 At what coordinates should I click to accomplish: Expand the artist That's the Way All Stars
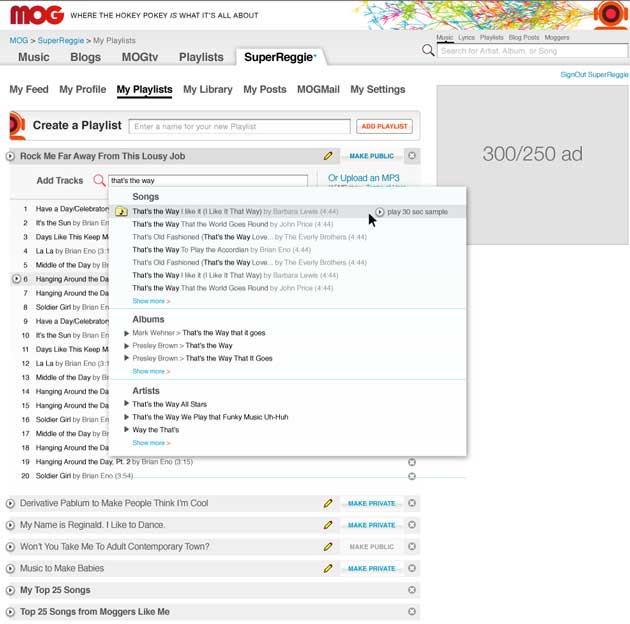(126, 403)
